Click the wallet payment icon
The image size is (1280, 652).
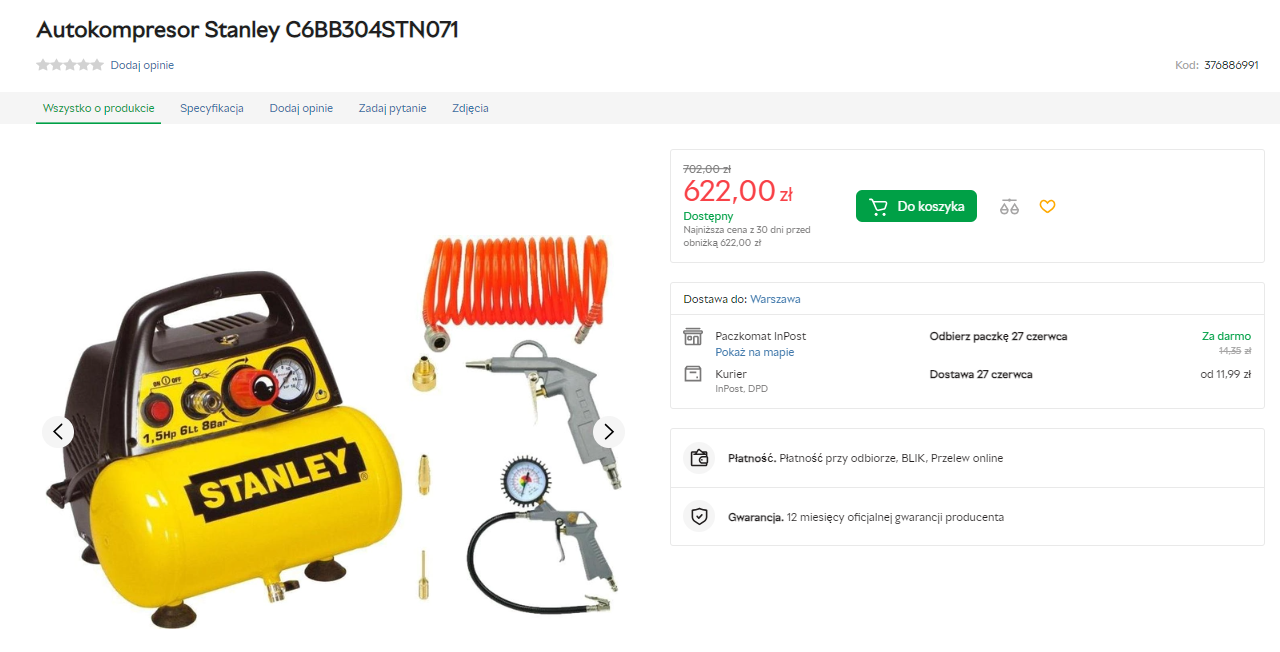[x=700, y=458]
